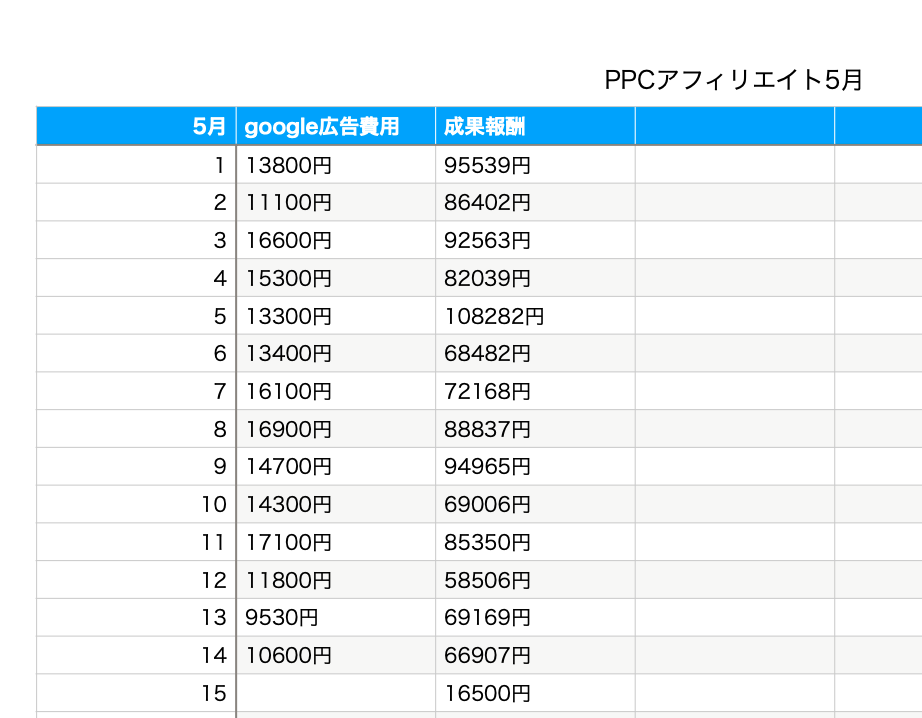Viewport: 922px width, 718px height.
Task: Select the 16900円 ad cost cell
Action: point(335,429)
